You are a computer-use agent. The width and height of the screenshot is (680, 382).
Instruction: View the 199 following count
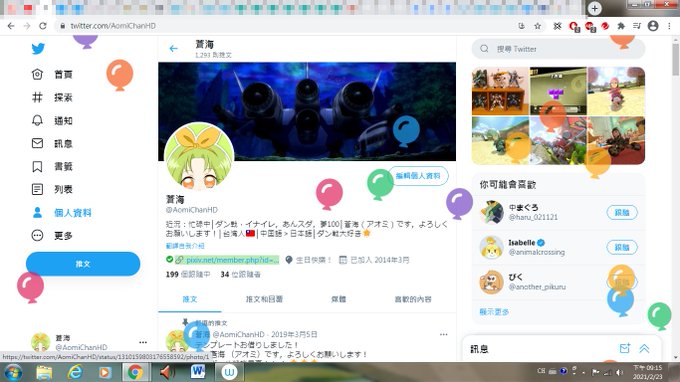188,274
